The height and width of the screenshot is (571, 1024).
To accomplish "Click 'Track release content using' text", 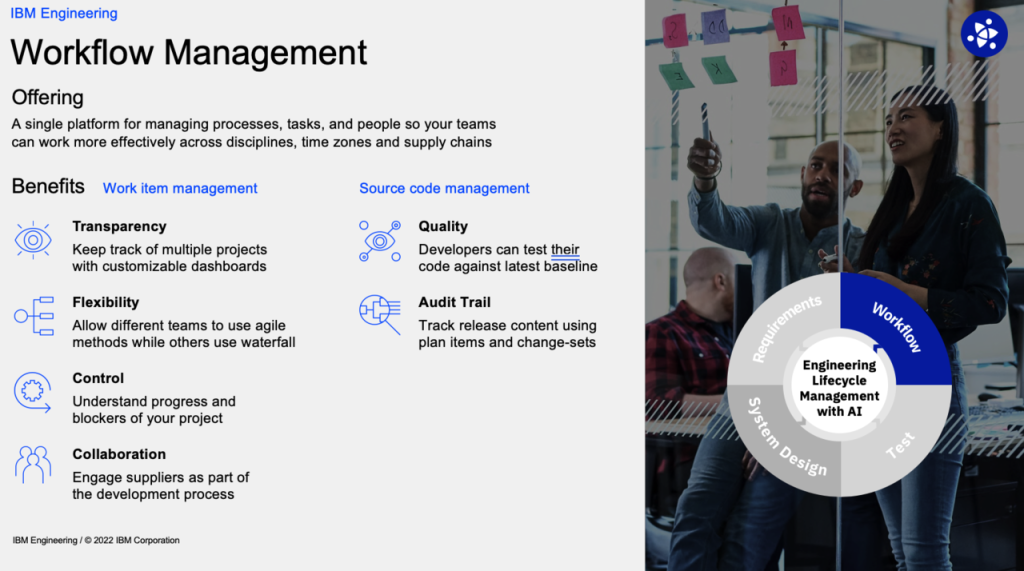I will (507, 325).
